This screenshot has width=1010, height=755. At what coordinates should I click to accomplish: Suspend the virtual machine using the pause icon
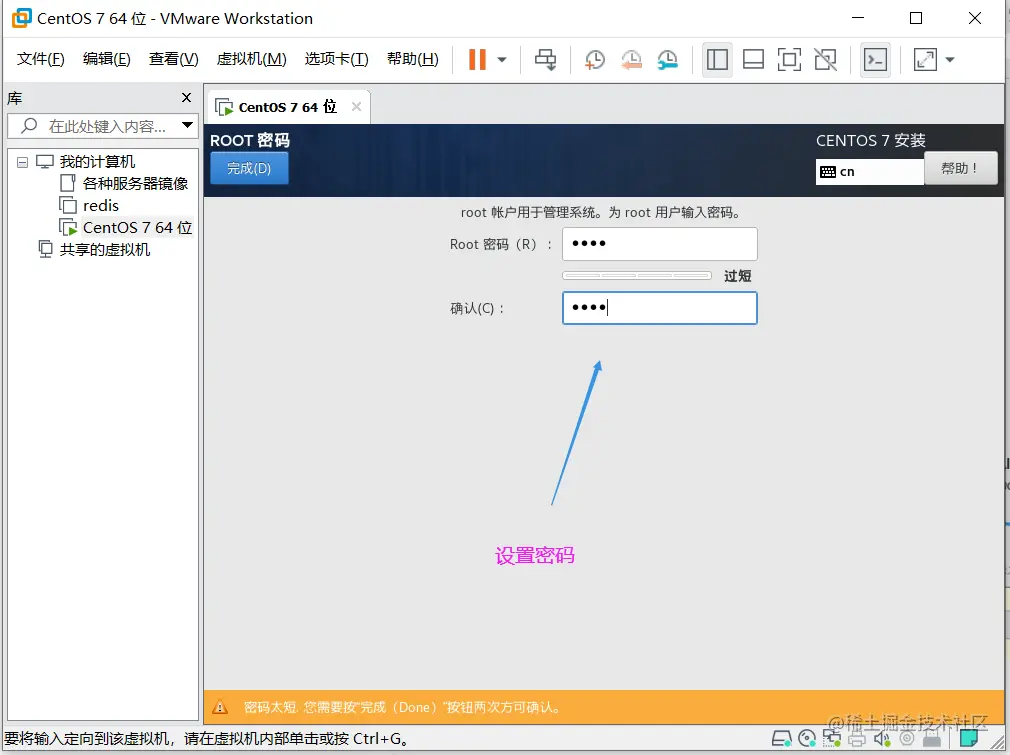(476, 59)
